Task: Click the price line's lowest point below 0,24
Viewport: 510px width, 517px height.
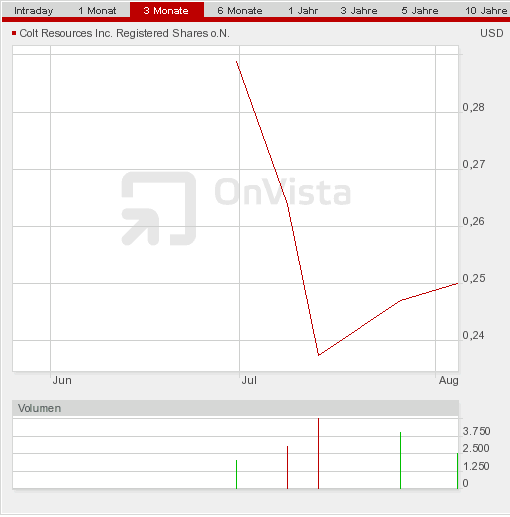Action: (x=319, y=355)
